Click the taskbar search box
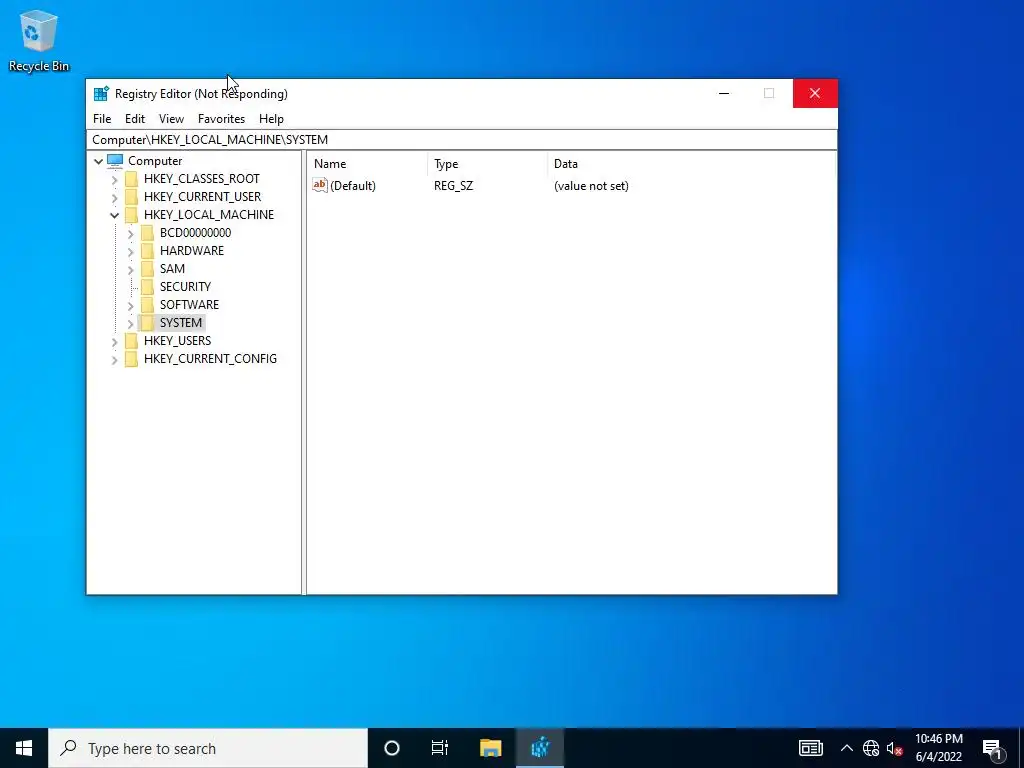Viewport: 1024px width, 768px height. point(208,748)
